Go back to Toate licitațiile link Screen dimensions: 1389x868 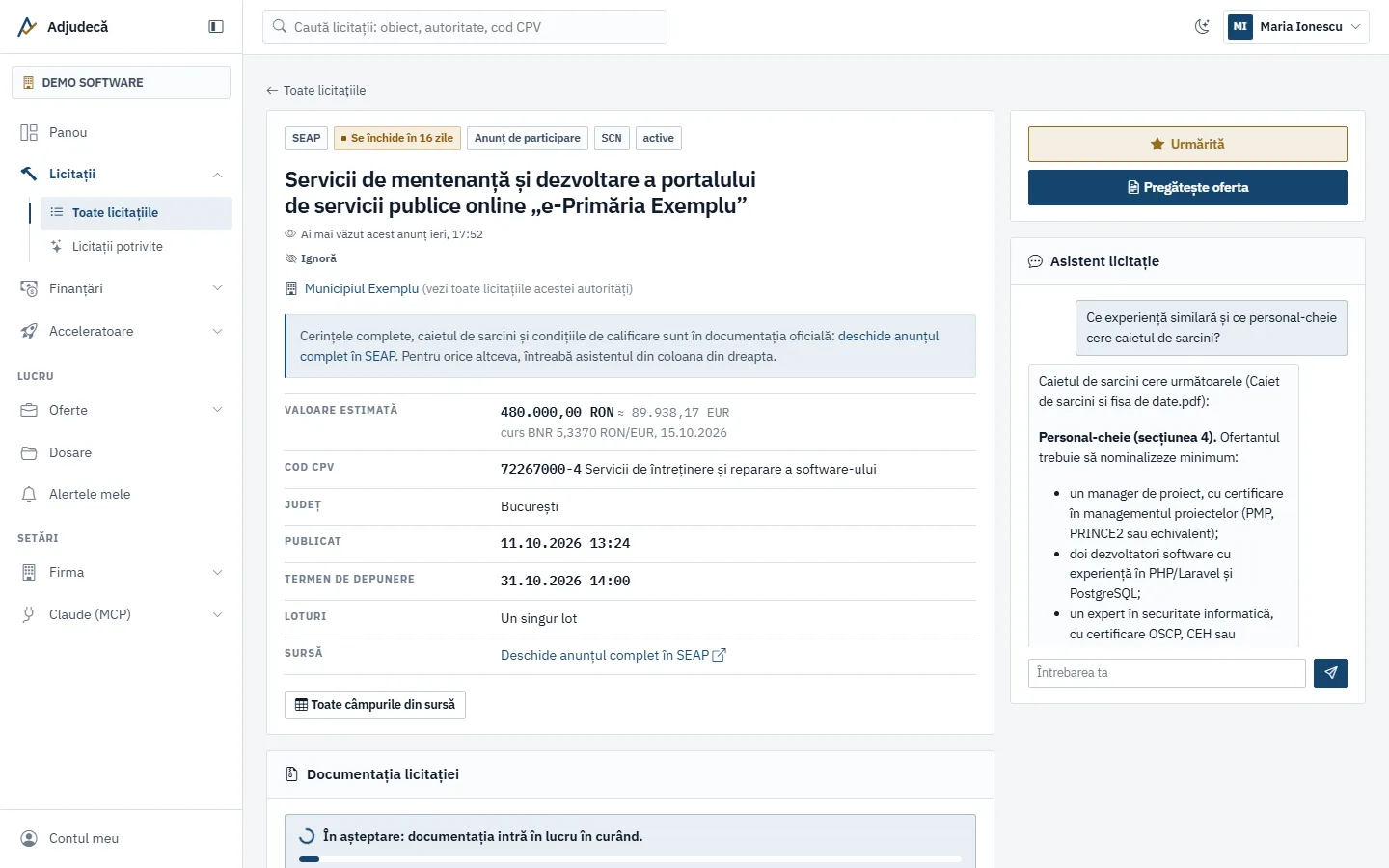pyautogui.click(x=316, y=90)
